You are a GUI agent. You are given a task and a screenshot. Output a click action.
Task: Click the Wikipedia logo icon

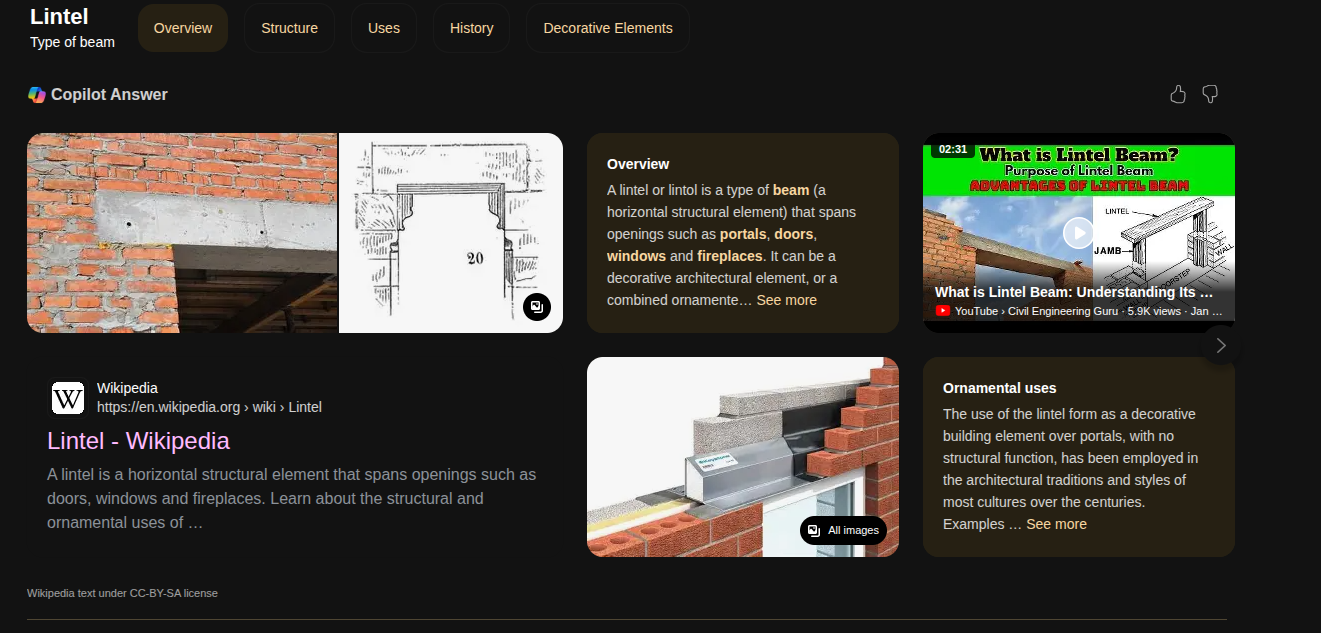[68, 398]
